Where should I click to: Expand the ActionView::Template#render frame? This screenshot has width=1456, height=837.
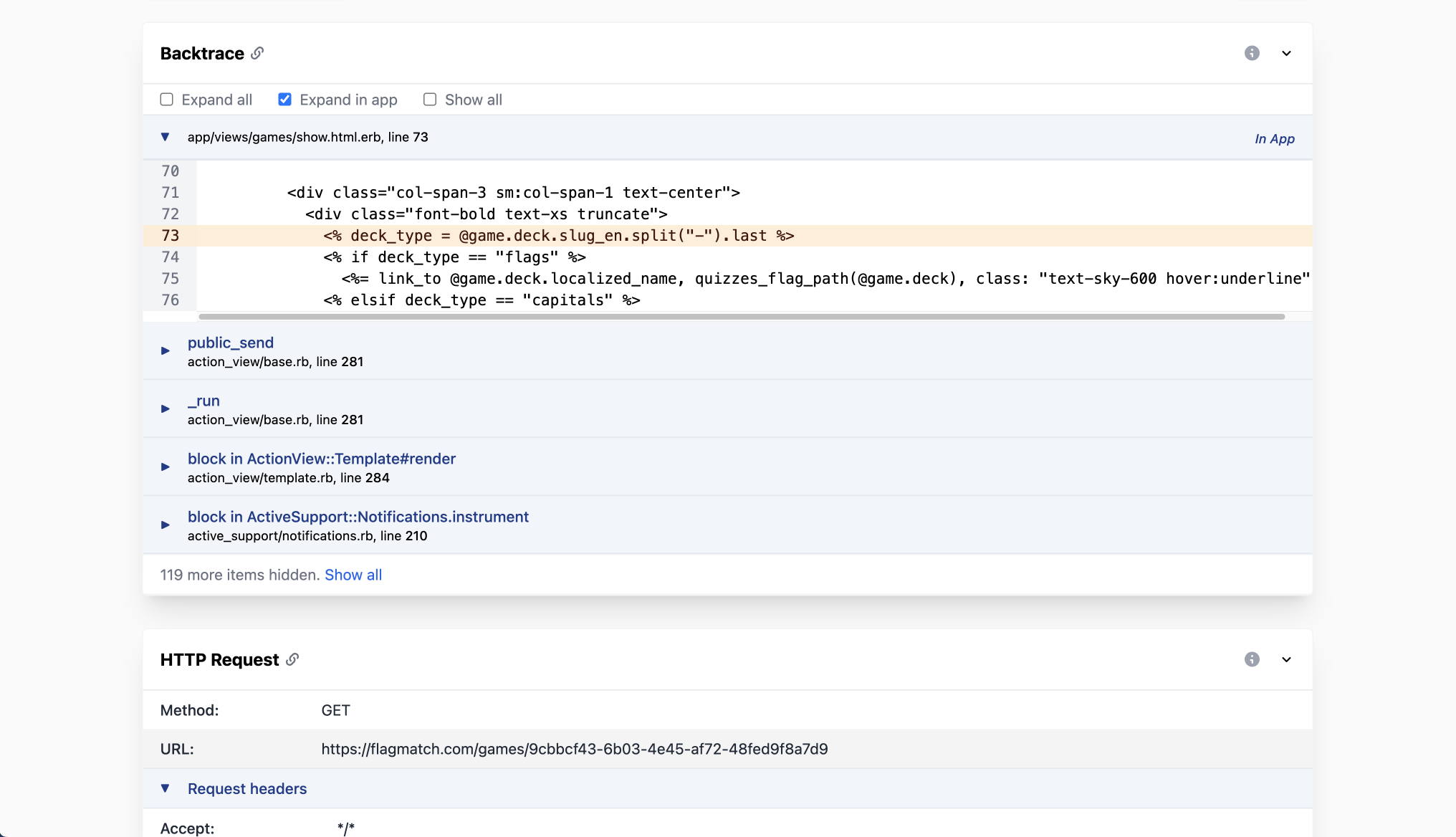166,467
